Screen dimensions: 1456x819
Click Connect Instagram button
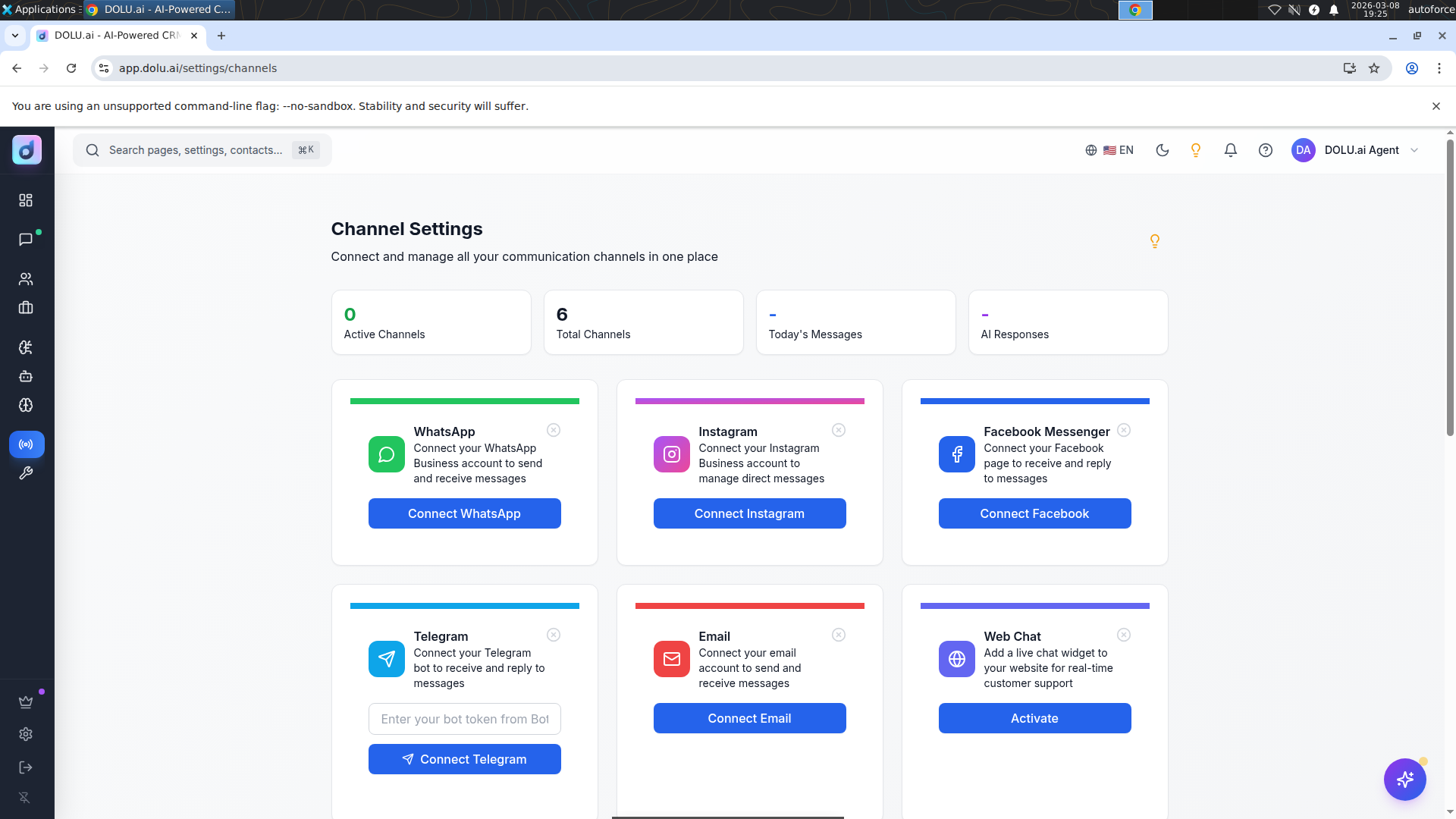coord(750,513)
